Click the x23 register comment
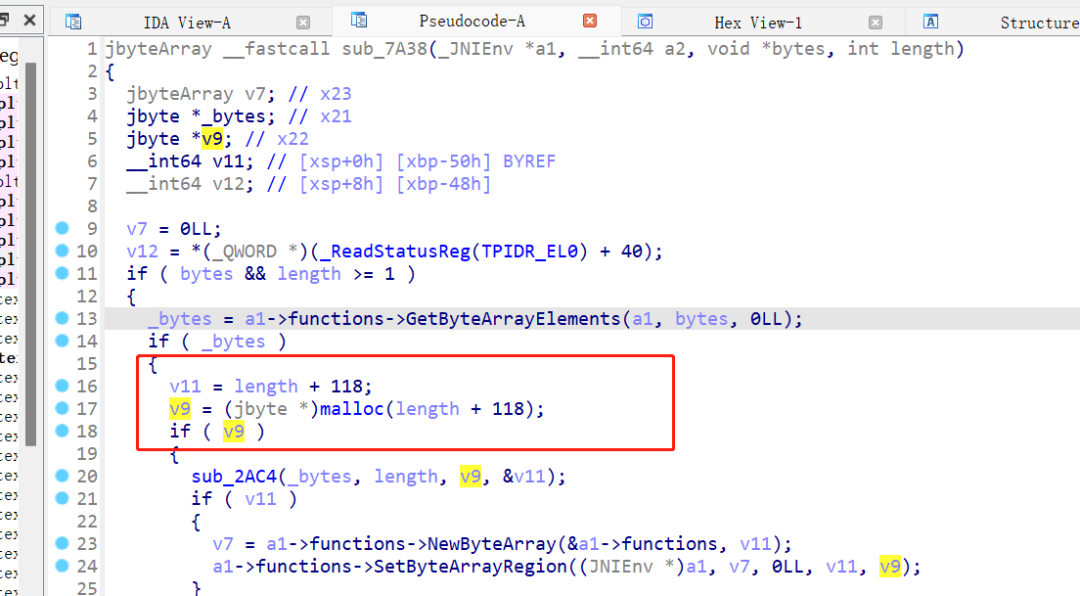The width and height of the screenshot is (1080, 596). (x=335, y=94)
